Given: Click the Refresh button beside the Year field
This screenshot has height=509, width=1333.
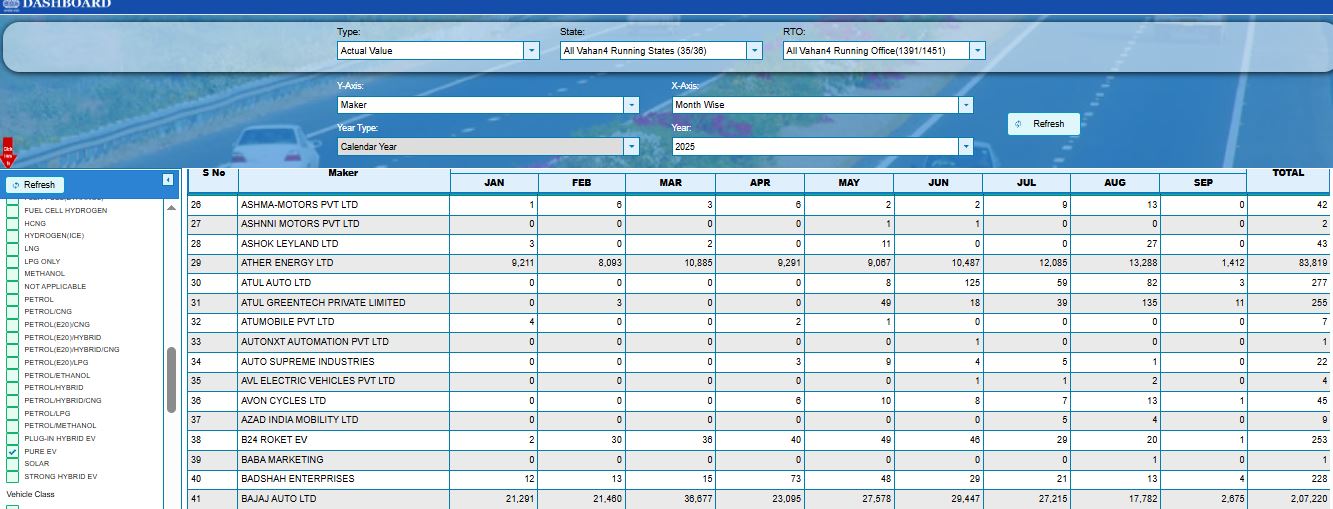Looking at the screenshot, I should point(1042,124).
